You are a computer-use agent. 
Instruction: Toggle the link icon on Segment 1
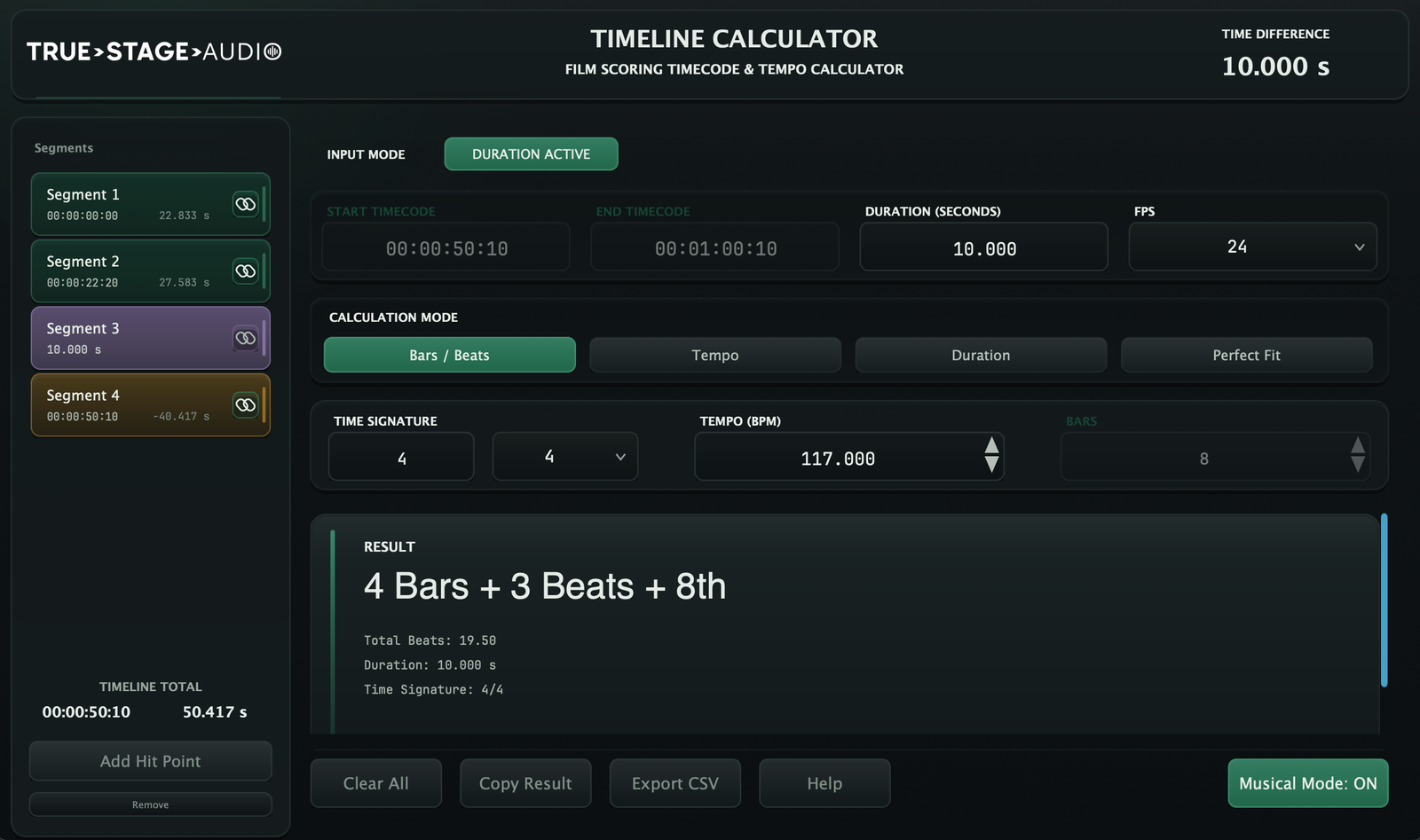point(245,204)
